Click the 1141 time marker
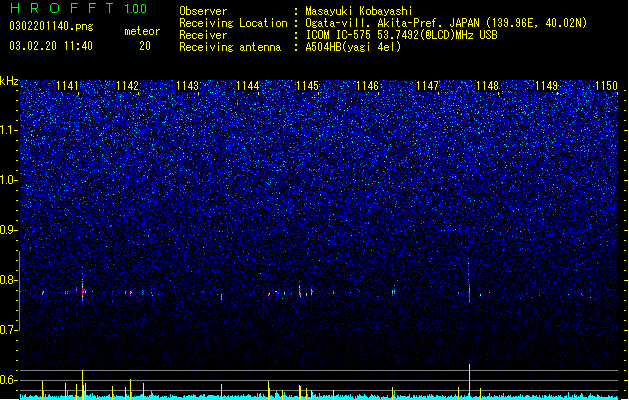 [67, 86]
